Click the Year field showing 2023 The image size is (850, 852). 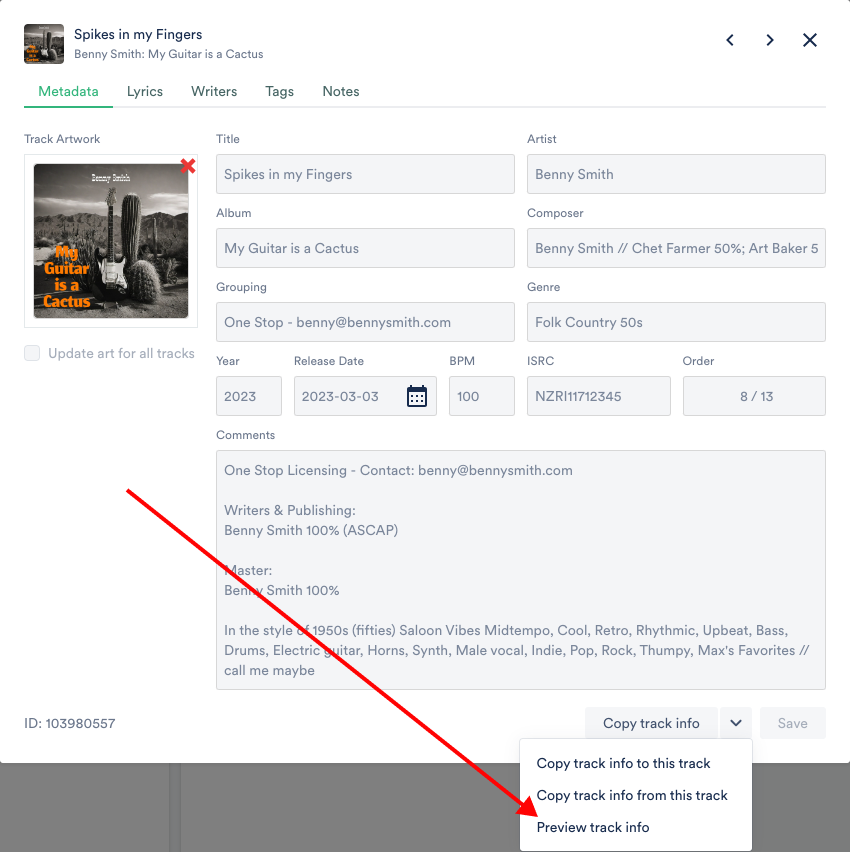(x=249, y=396)
